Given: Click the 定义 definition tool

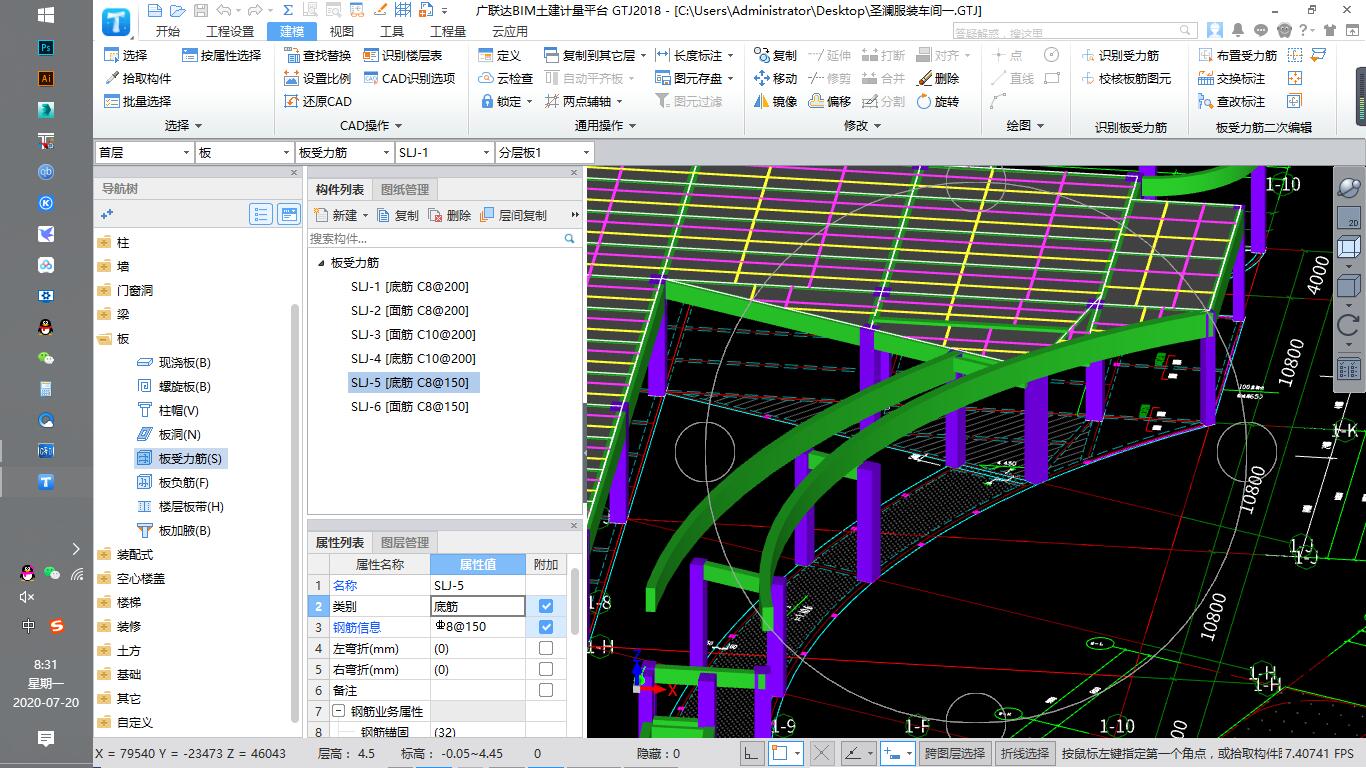Looking at the screenshot, I should pos(500,55).
